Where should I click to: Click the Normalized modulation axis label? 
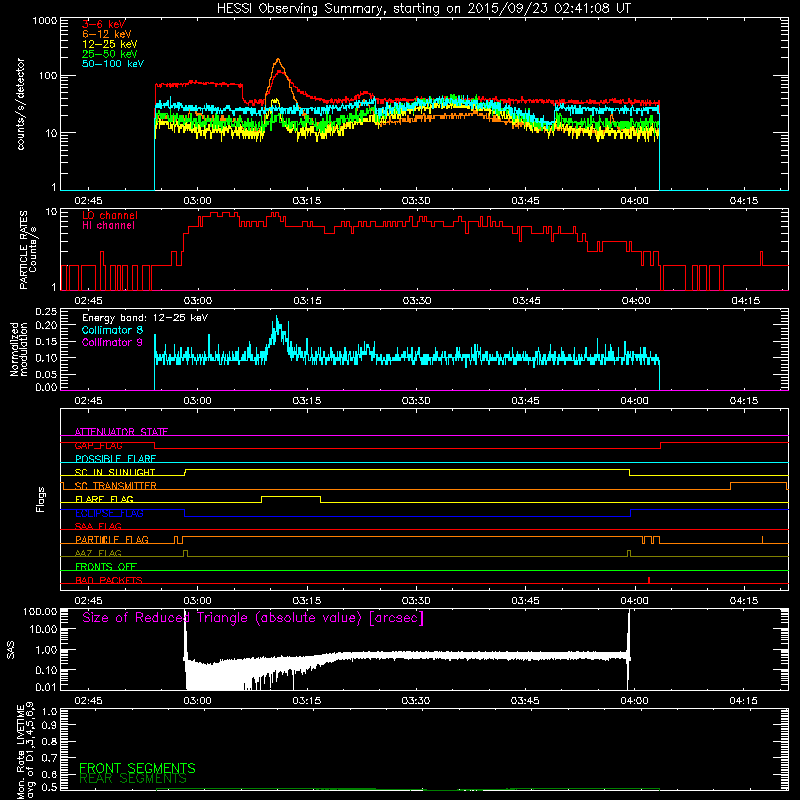tap(19, 349)
